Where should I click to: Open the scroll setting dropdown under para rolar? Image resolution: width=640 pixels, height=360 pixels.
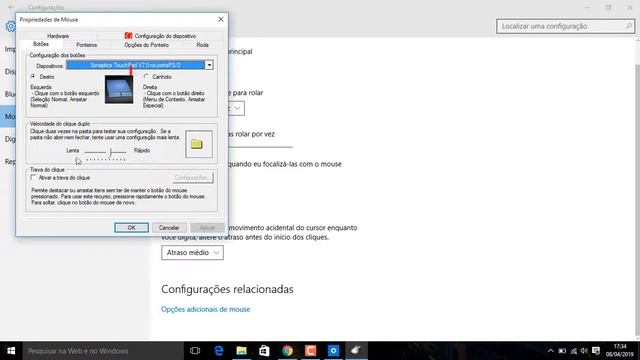236,108
